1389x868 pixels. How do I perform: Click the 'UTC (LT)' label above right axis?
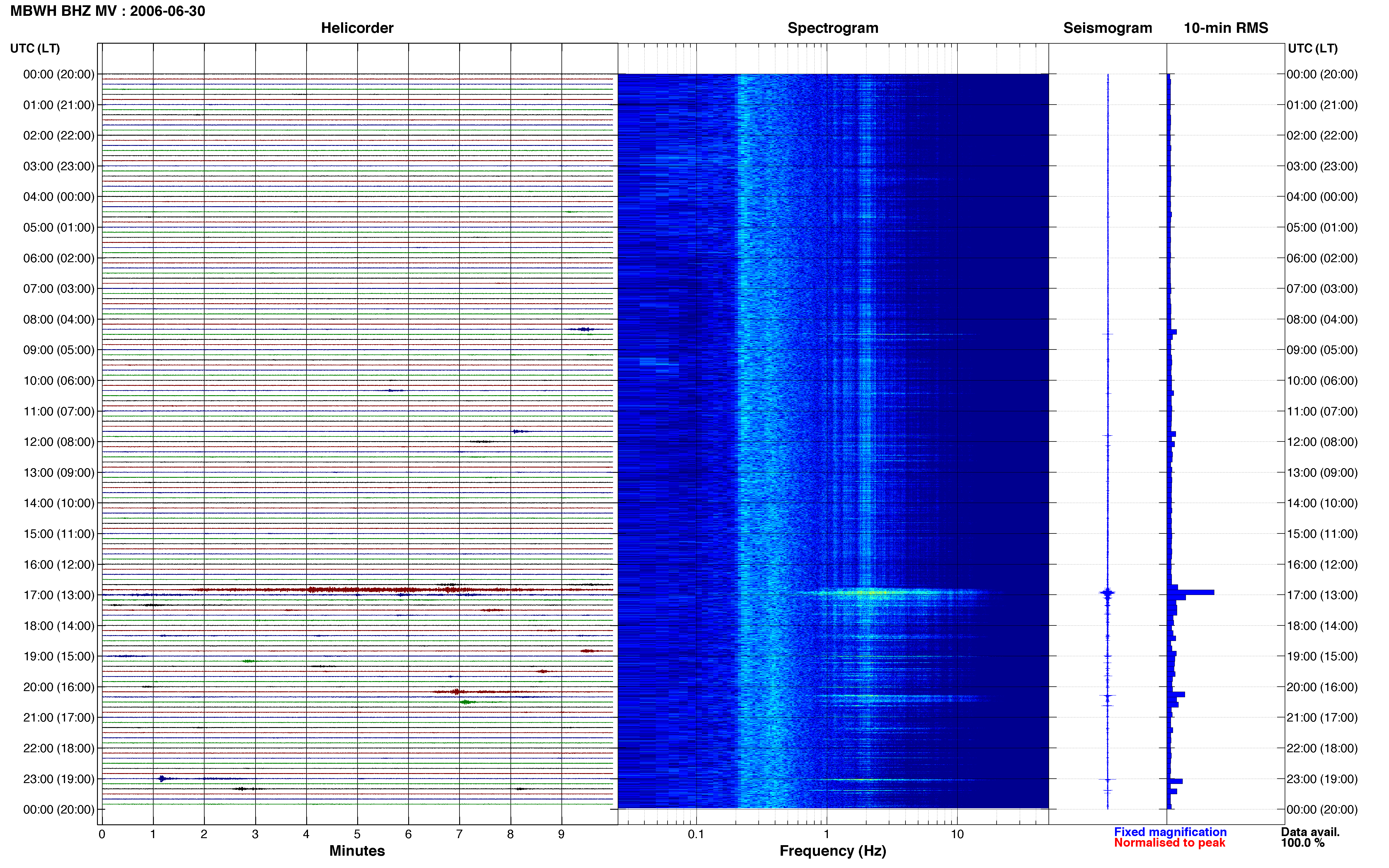click(1313, 48)
